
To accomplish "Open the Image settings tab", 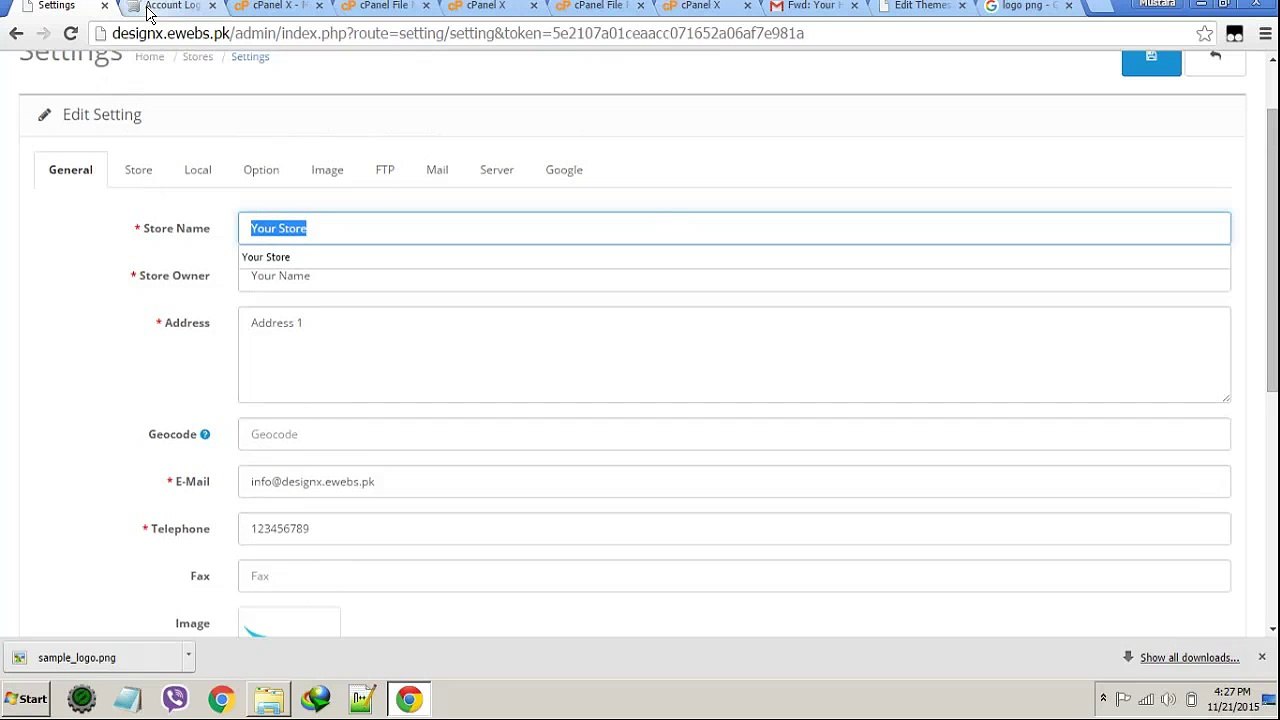I will (327, 170).
